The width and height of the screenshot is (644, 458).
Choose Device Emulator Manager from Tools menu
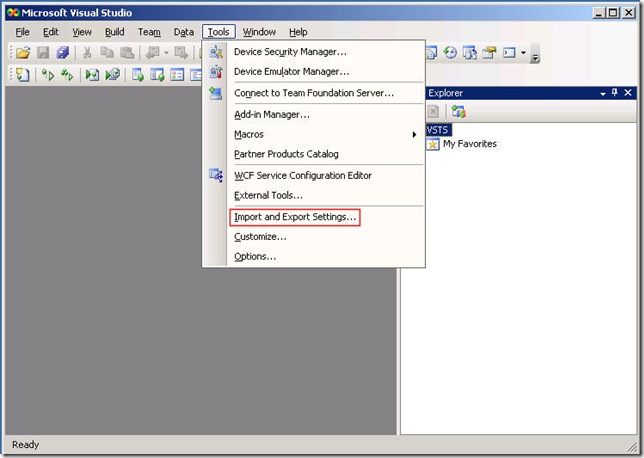pyautogui.click(x=314, y=71)
